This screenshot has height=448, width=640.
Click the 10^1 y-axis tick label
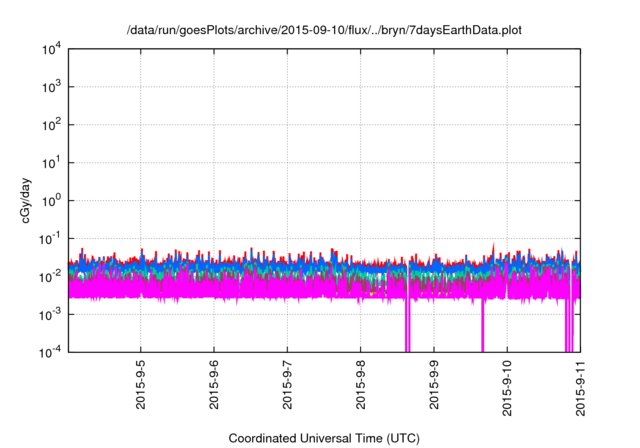[51, 163]
